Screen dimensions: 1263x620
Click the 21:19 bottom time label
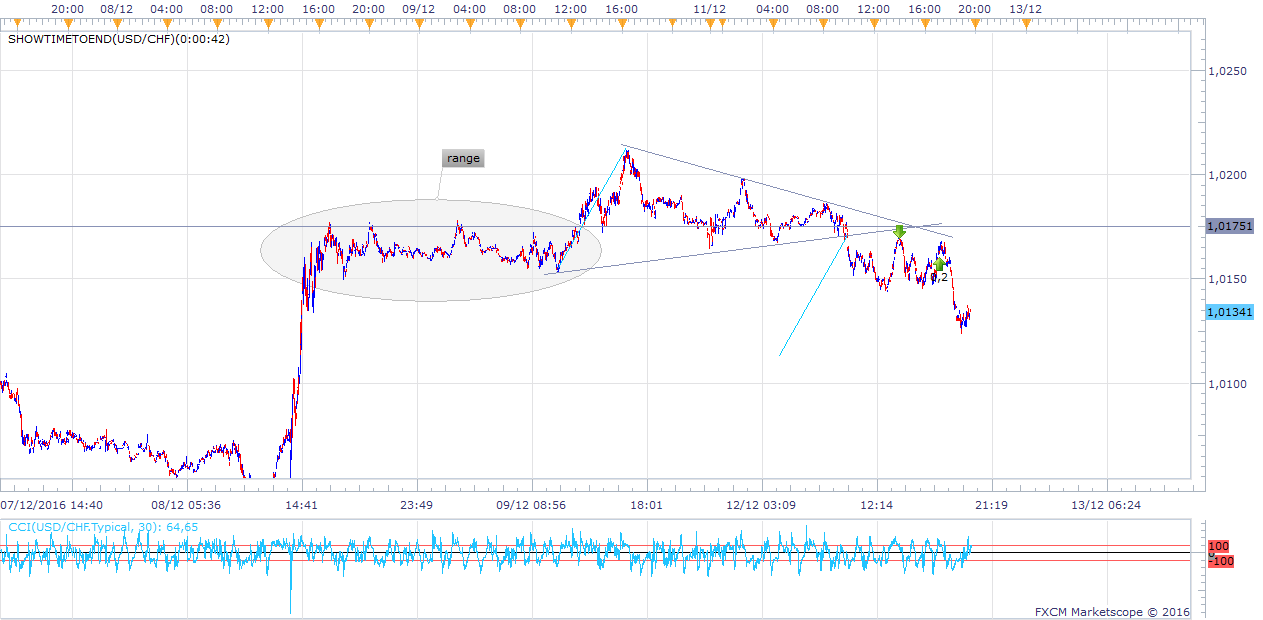pos(991,505)
